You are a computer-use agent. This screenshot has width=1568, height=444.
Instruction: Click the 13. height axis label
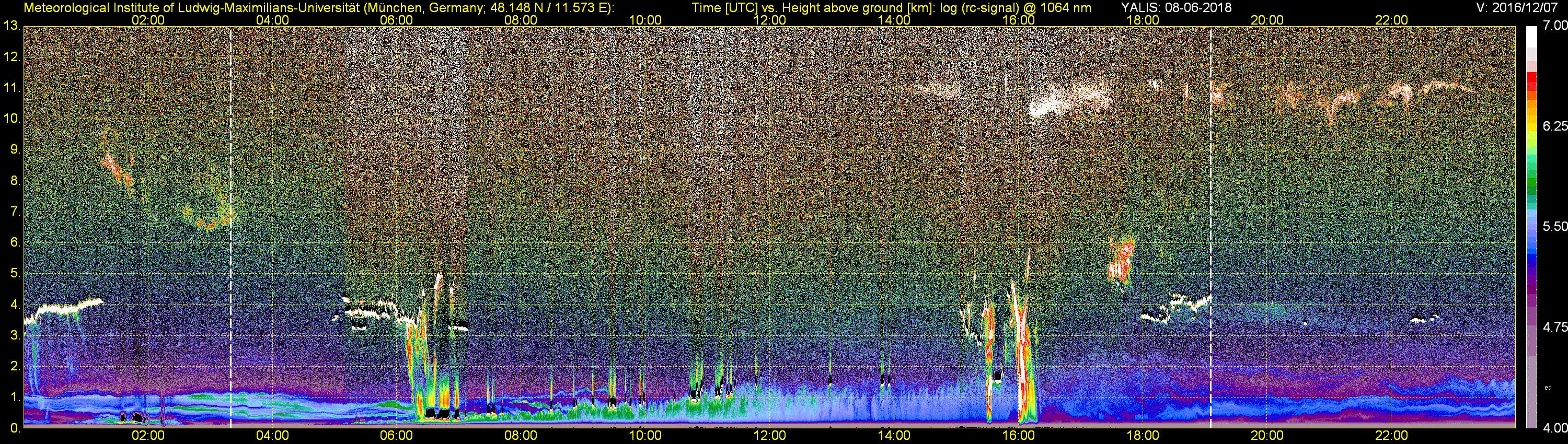[12, 26]
